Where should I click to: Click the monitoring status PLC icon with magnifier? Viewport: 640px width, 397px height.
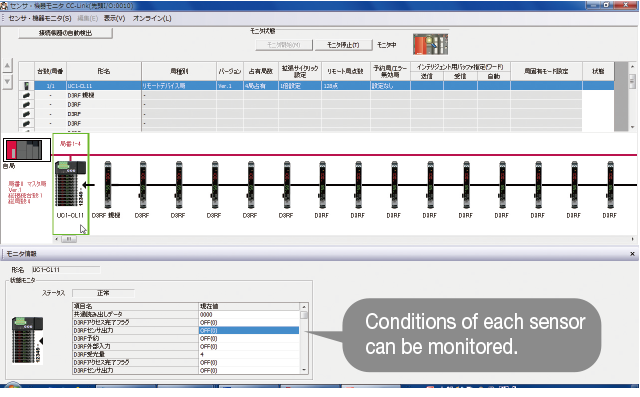(431, 44)
